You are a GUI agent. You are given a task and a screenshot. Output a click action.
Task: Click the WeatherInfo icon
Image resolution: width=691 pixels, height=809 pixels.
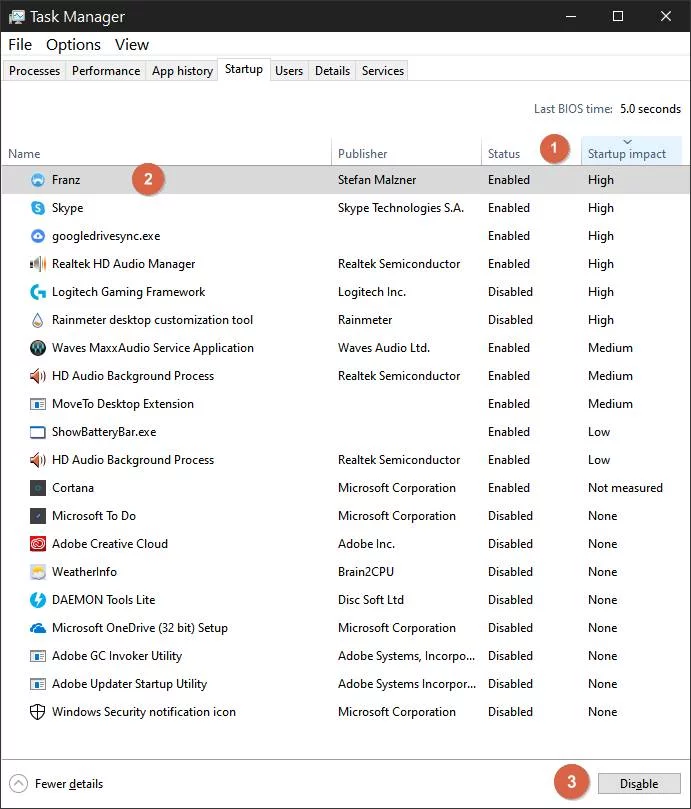coord(38,572)
